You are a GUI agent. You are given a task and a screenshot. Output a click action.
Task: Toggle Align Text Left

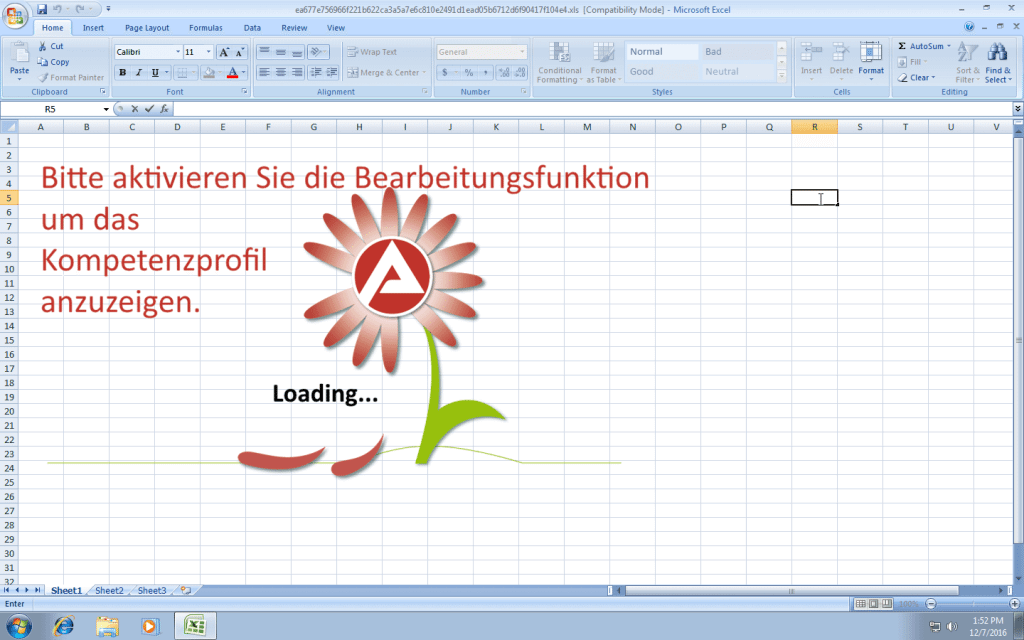coord(264,72)
